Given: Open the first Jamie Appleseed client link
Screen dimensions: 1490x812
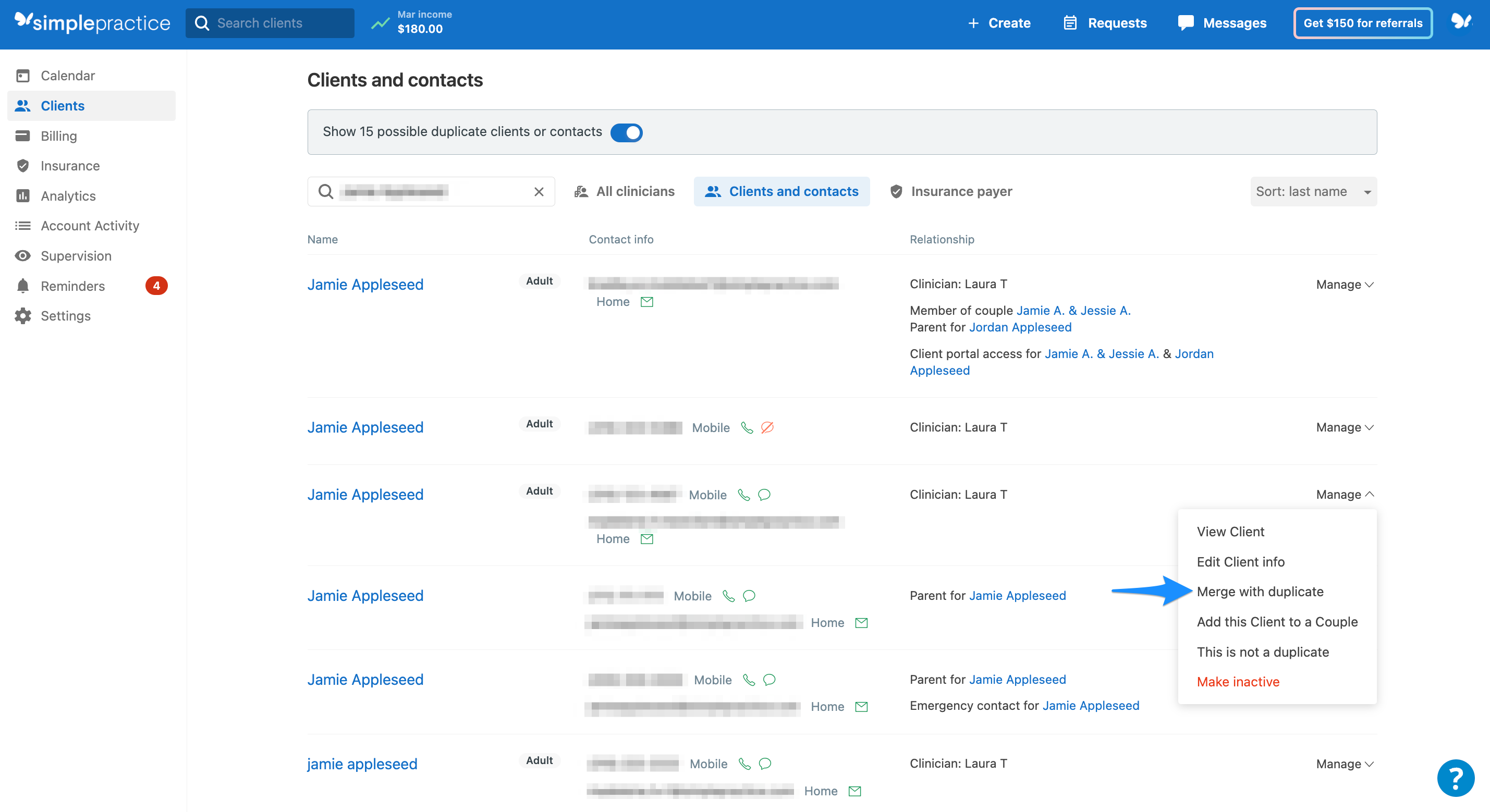Looking at the screenshot, I should [x=365, y=285].
